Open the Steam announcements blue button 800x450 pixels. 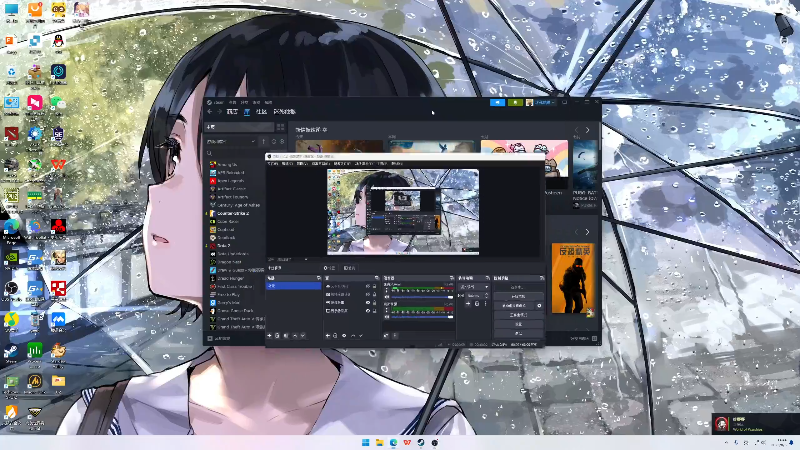497,102
